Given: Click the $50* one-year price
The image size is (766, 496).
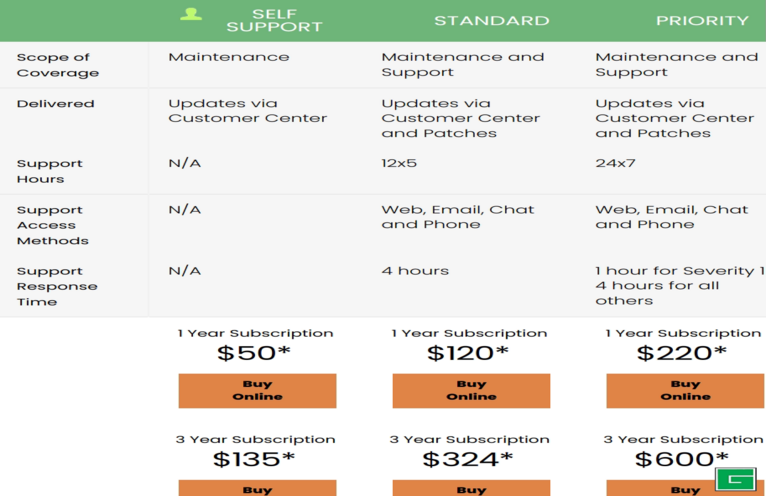Looking at the screenshot, I should point(256,353).
